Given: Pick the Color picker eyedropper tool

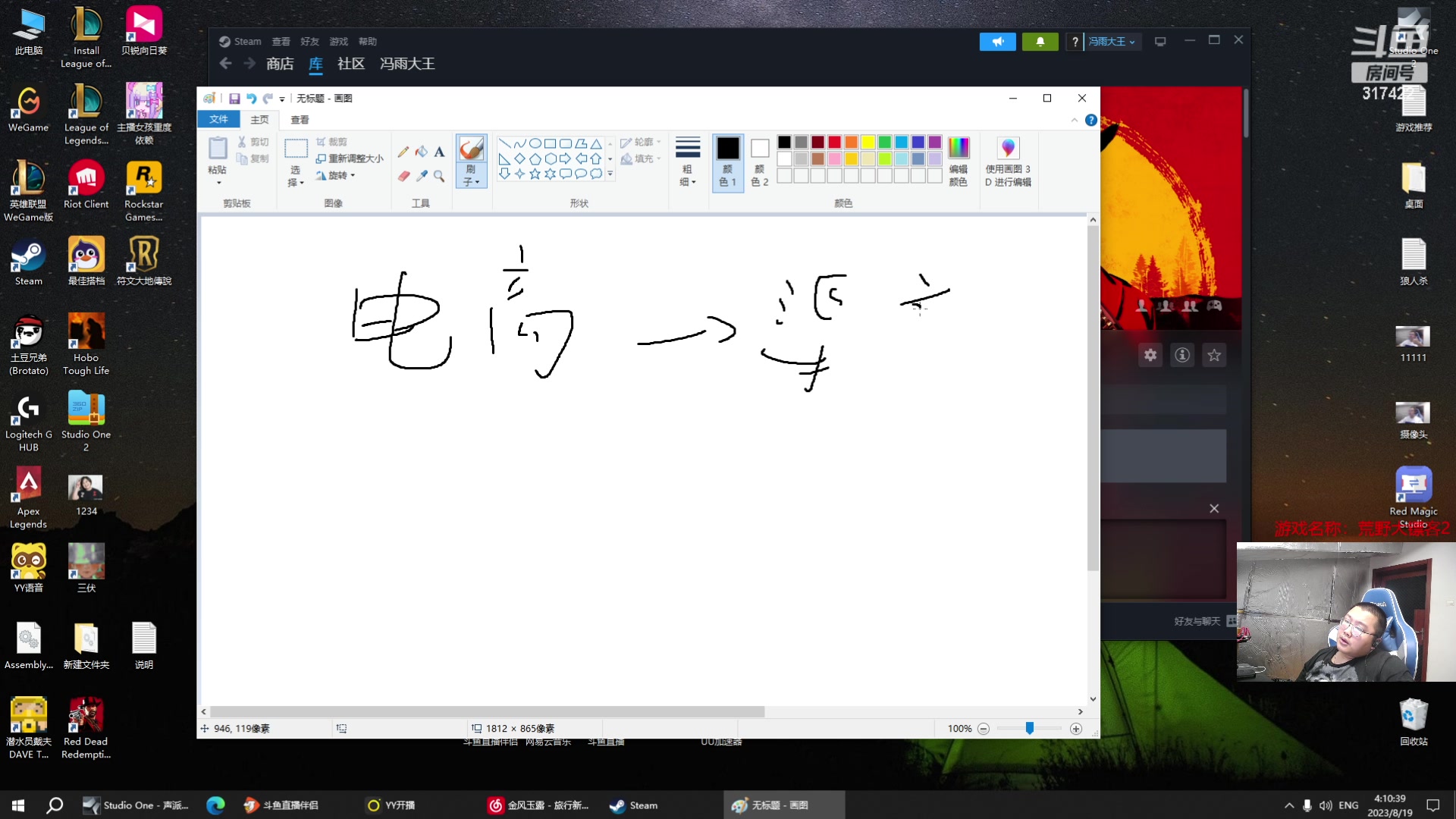Looking at the screenshot, I should click(x=421, y=176).
